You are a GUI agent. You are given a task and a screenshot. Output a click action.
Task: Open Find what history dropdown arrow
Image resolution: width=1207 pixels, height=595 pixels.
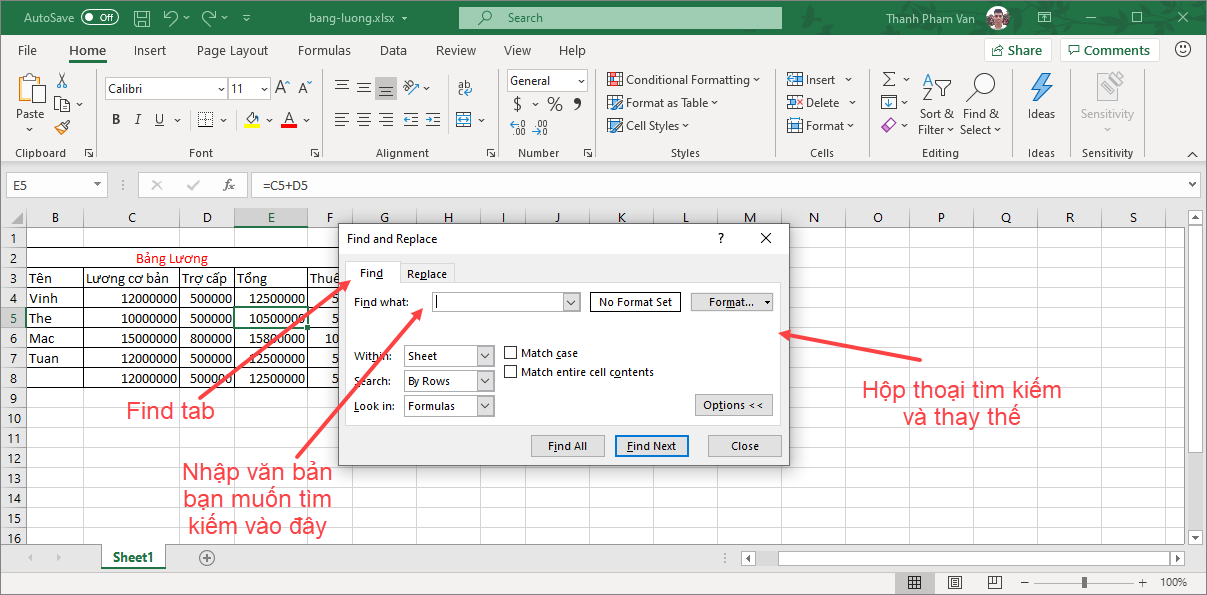click(572, 302)
